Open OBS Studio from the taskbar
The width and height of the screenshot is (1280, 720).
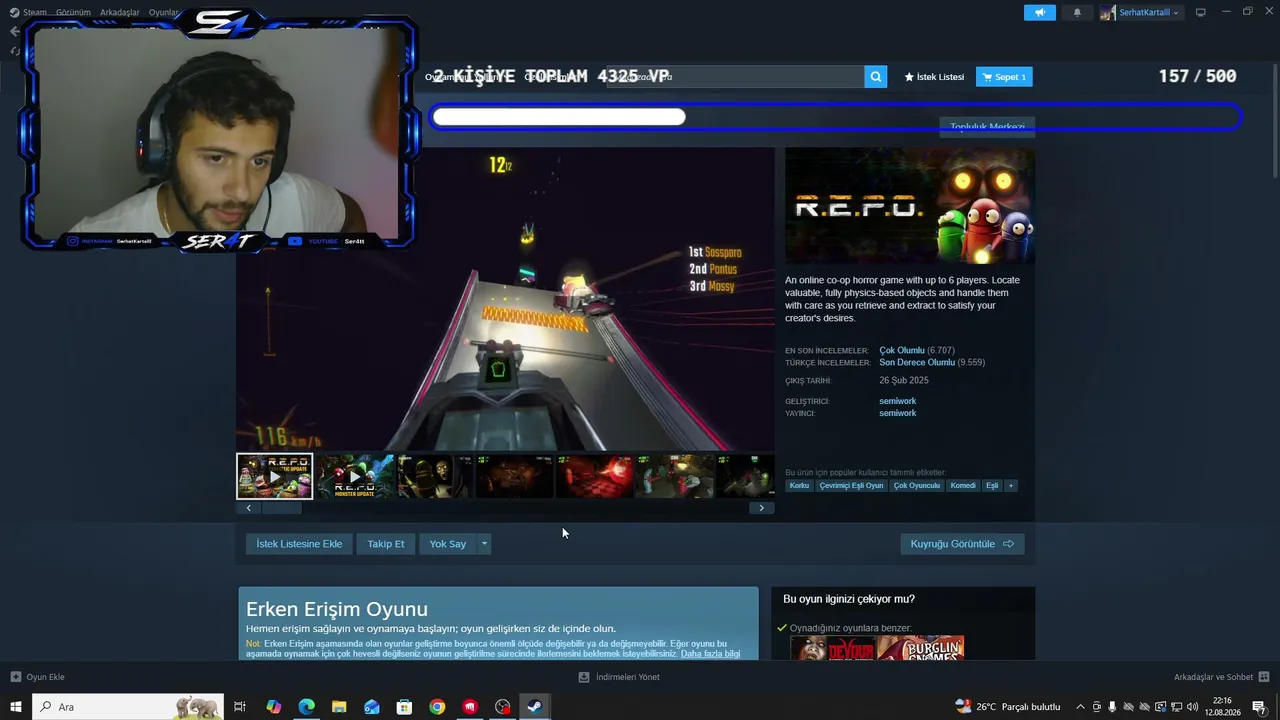point(503,707)
